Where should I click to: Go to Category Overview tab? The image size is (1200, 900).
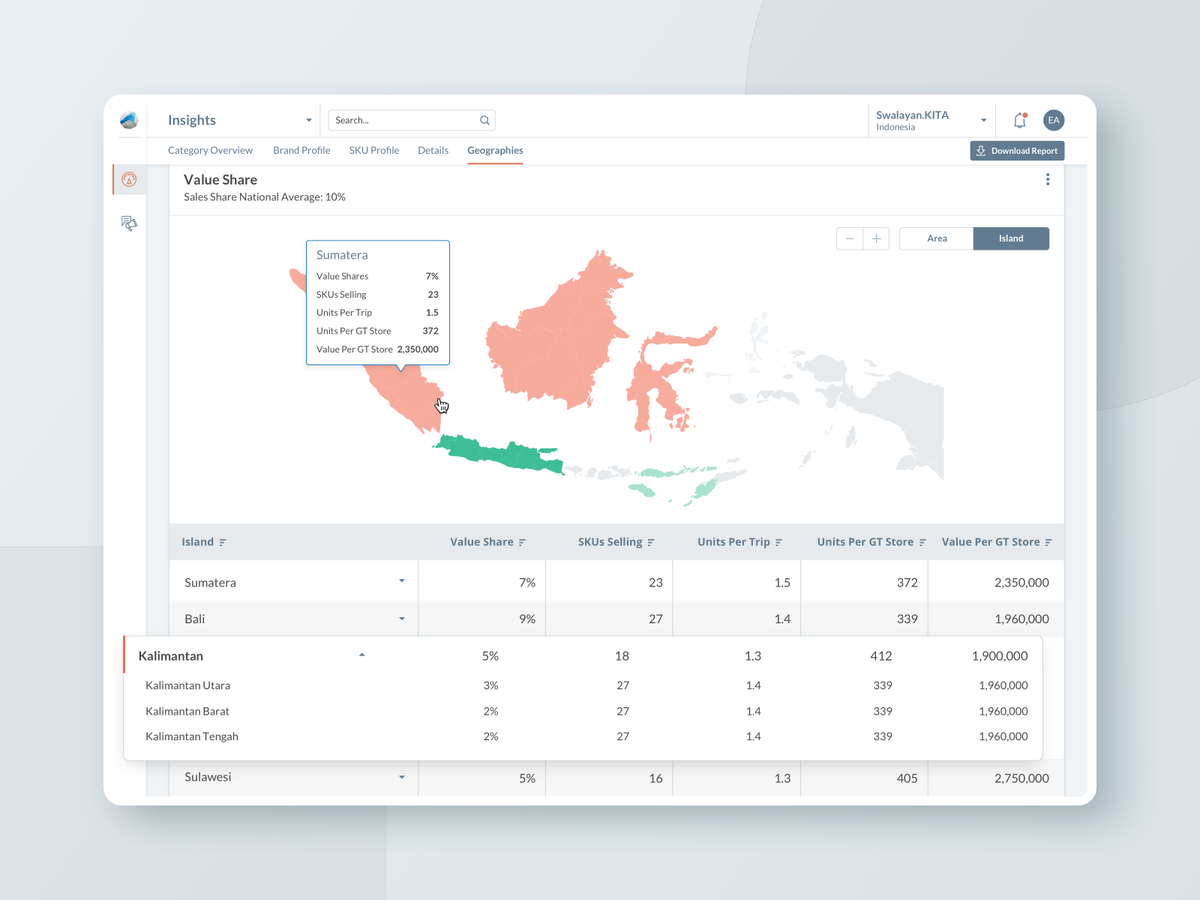pyautogui.click(x=210, y=150)
